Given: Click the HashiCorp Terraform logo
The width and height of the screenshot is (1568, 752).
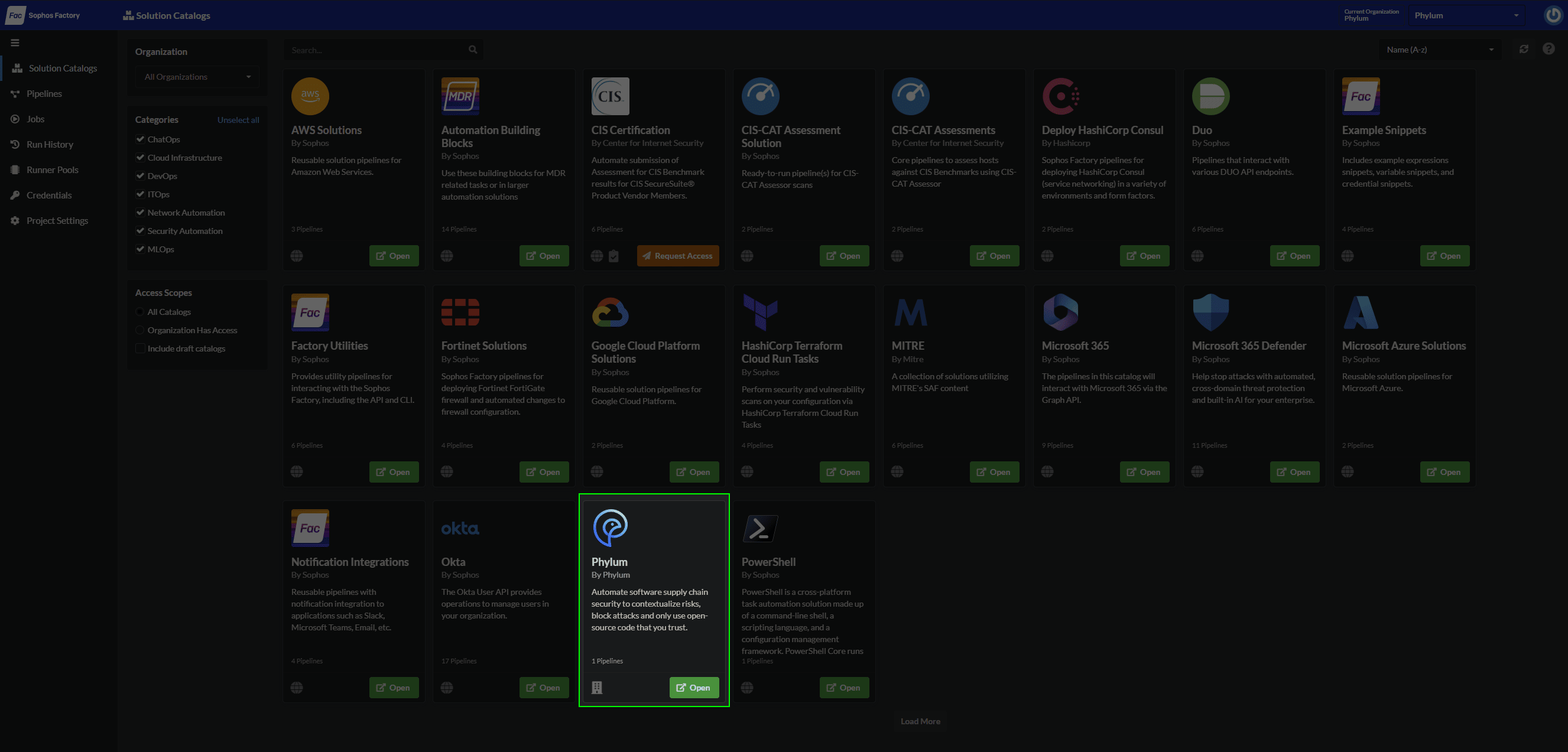Looking at the screenshot, I should click(x=760, y=312).
